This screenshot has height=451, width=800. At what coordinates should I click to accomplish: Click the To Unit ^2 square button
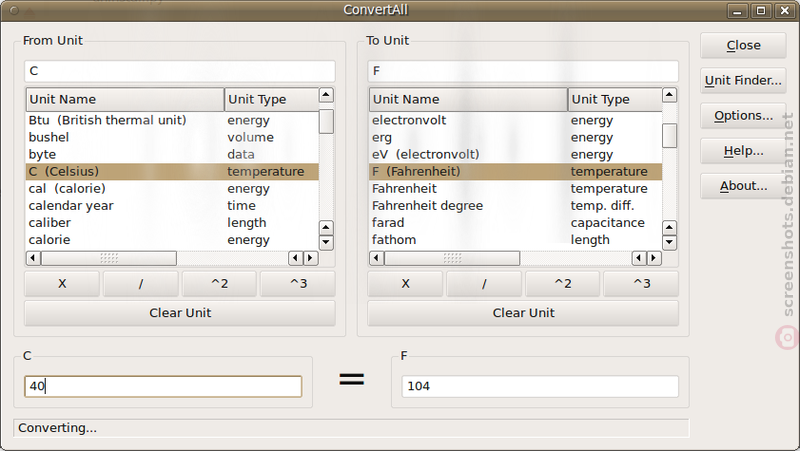coord(563,284)
